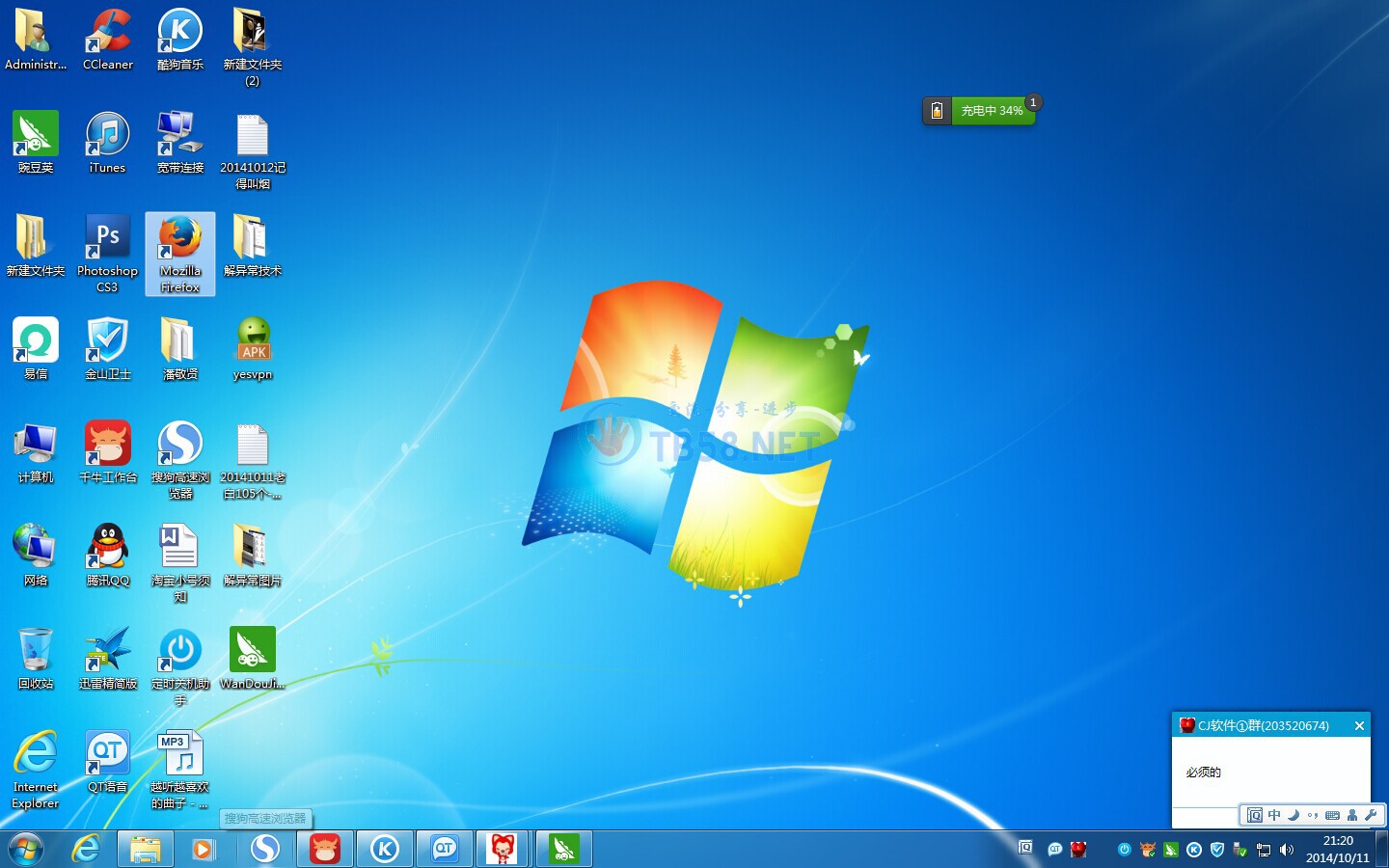This screenshot has width=1389, height=868.
Task: Switch to Sogou browser taskbar button
Action: 265,850
